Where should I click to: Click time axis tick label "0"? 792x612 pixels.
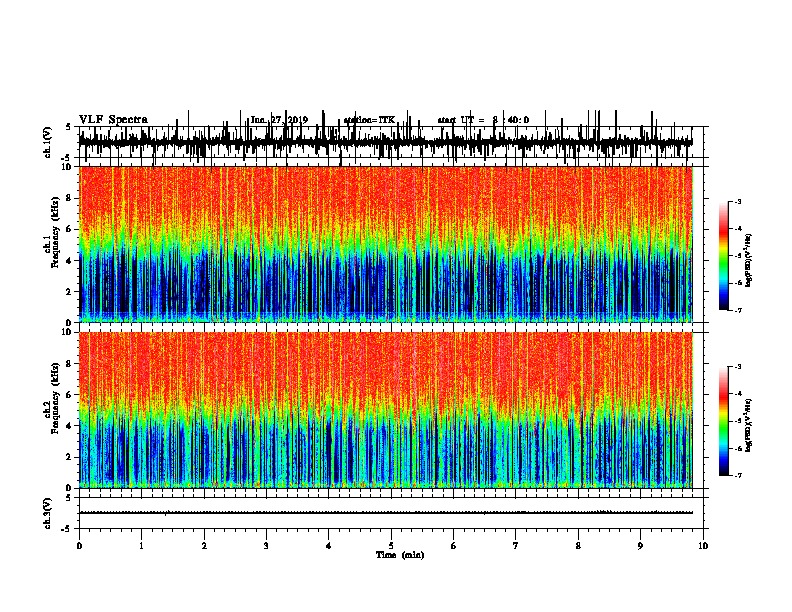[79, 546]
